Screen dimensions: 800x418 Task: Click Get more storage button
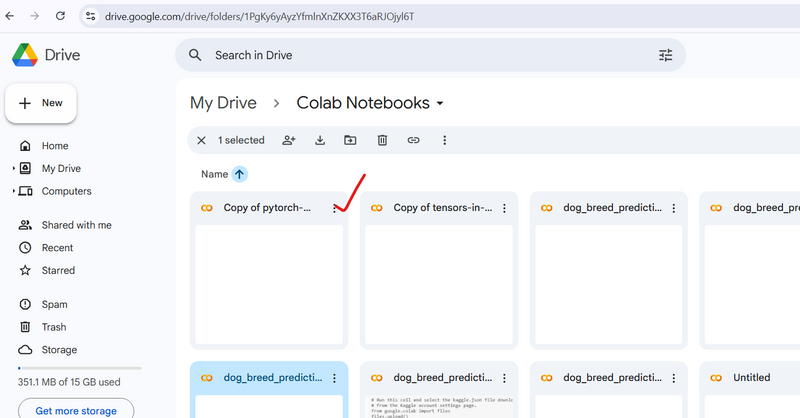75,410
